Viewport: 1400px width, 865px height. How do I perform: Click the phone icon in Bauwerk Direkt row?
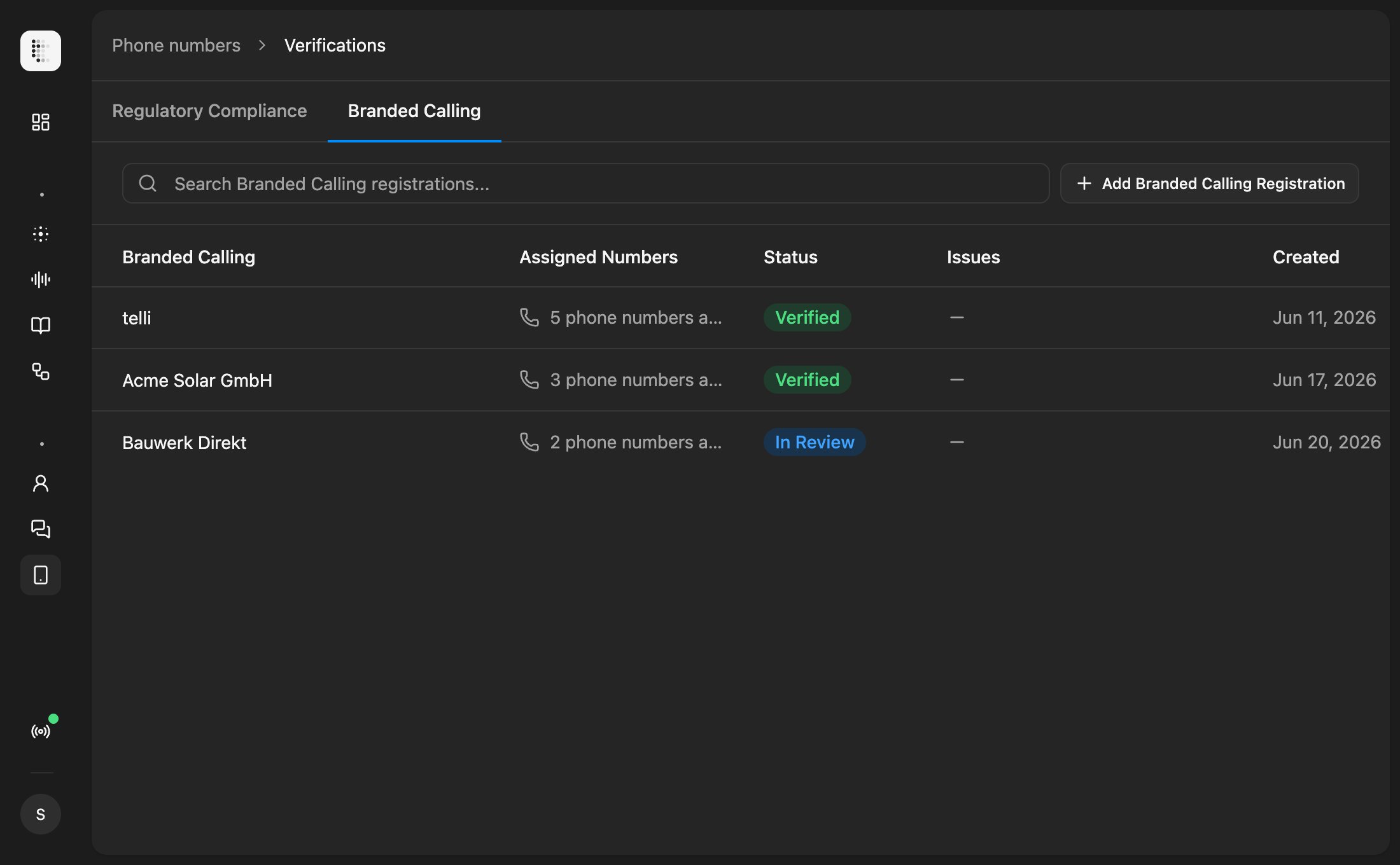click(x=529, y=441)
